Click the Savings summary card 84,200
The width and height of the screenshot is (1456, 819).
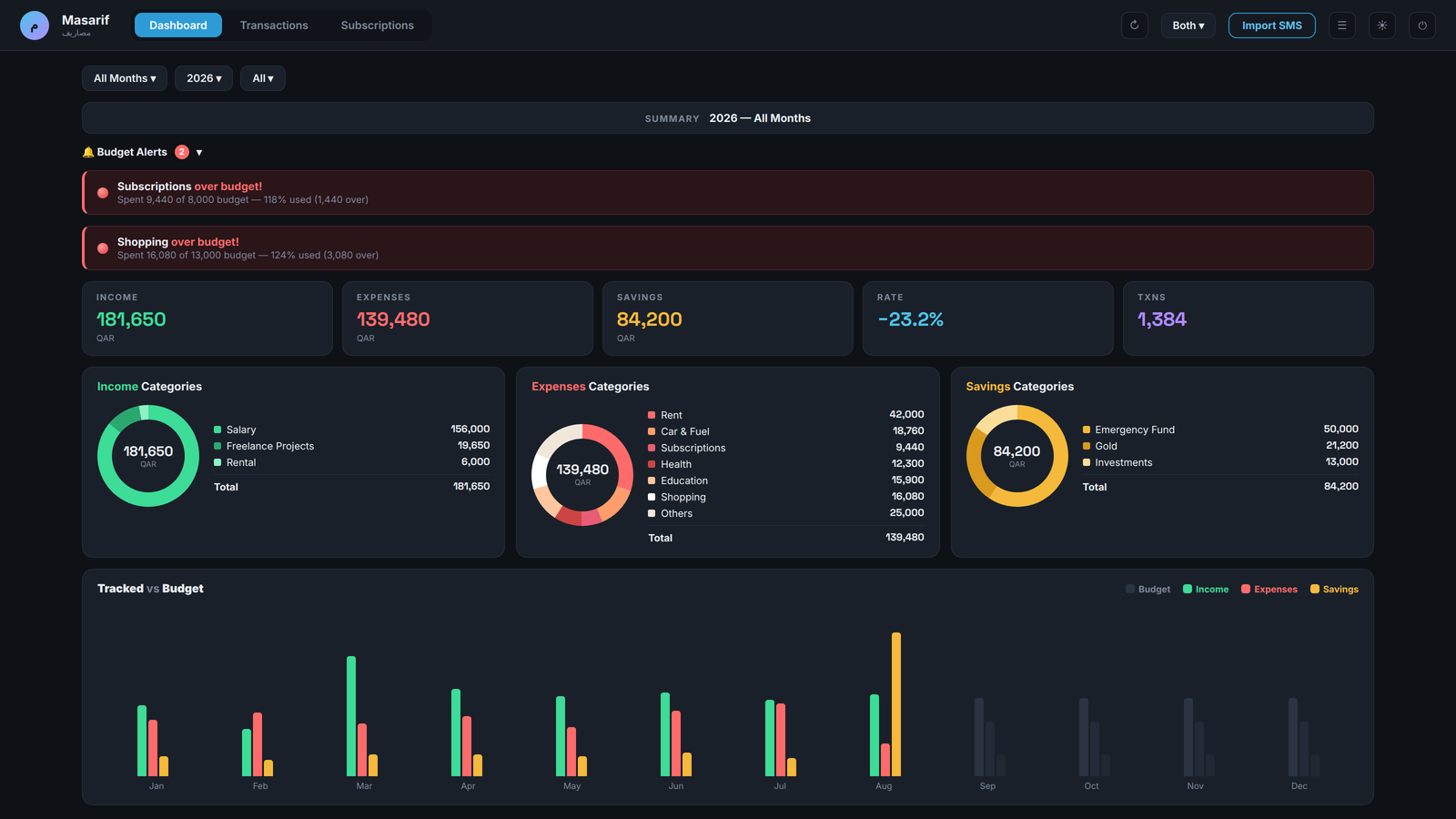tap(728, 318)
